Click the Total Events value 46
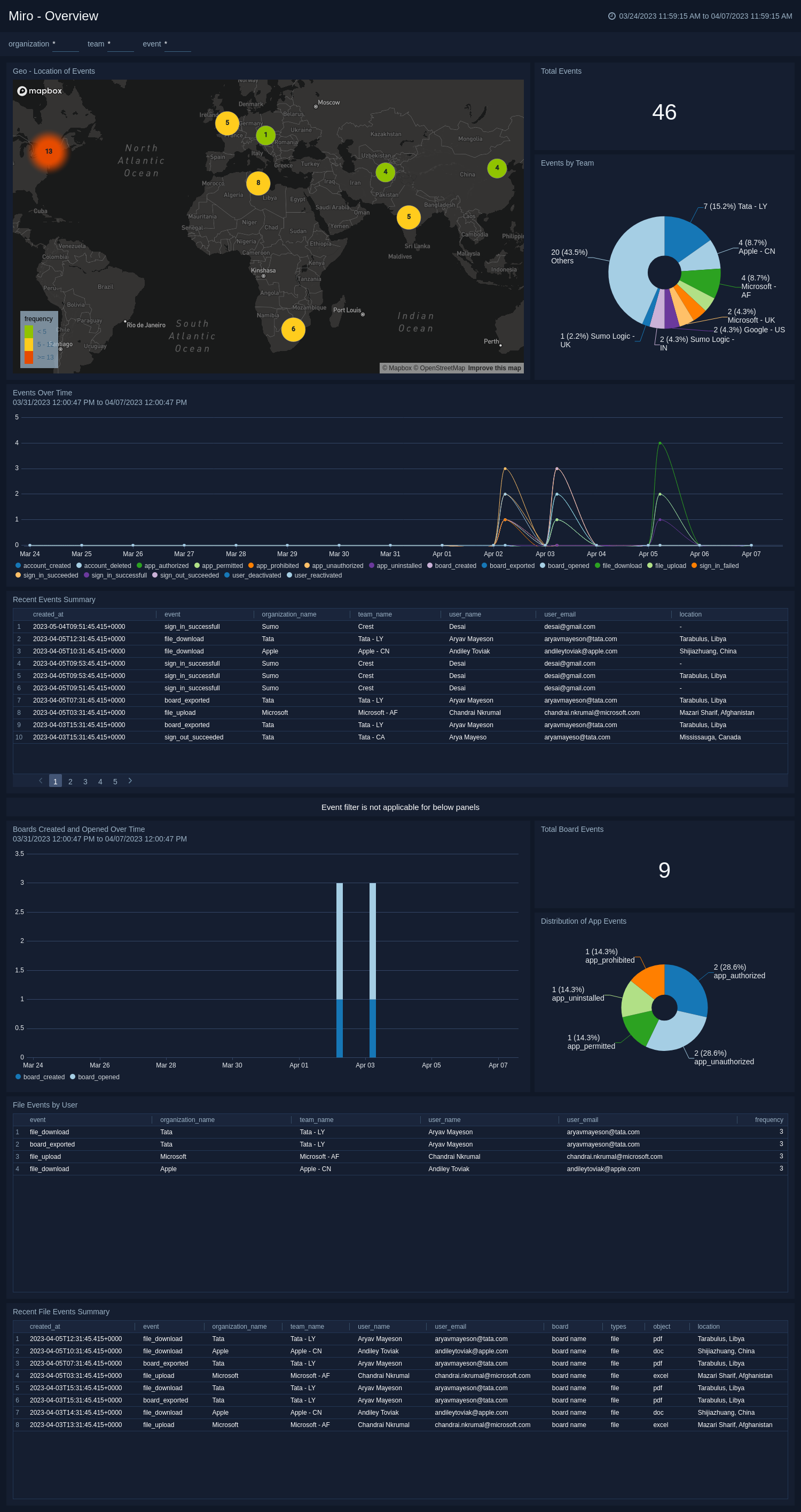 [x=664, y=112]
